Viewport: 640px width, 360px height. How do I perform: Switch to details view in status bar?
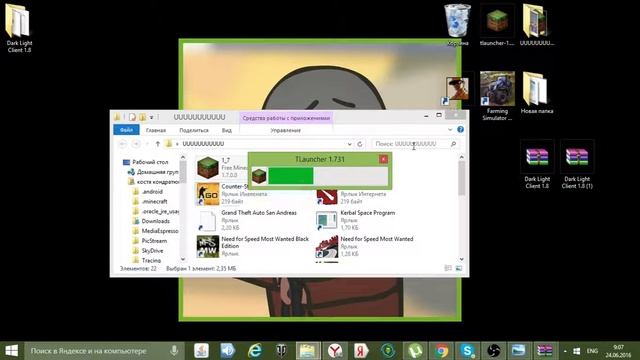(x=448, y=268)
